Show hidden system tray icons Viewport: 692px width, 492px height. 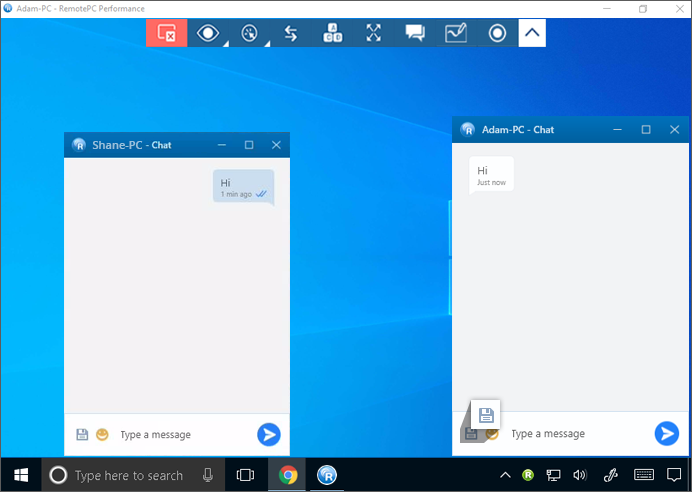(505, 475)
